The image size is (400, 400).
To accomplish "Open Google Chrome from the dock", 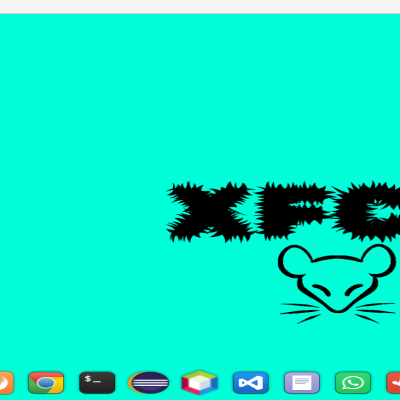I will click(x=46, y=383).
